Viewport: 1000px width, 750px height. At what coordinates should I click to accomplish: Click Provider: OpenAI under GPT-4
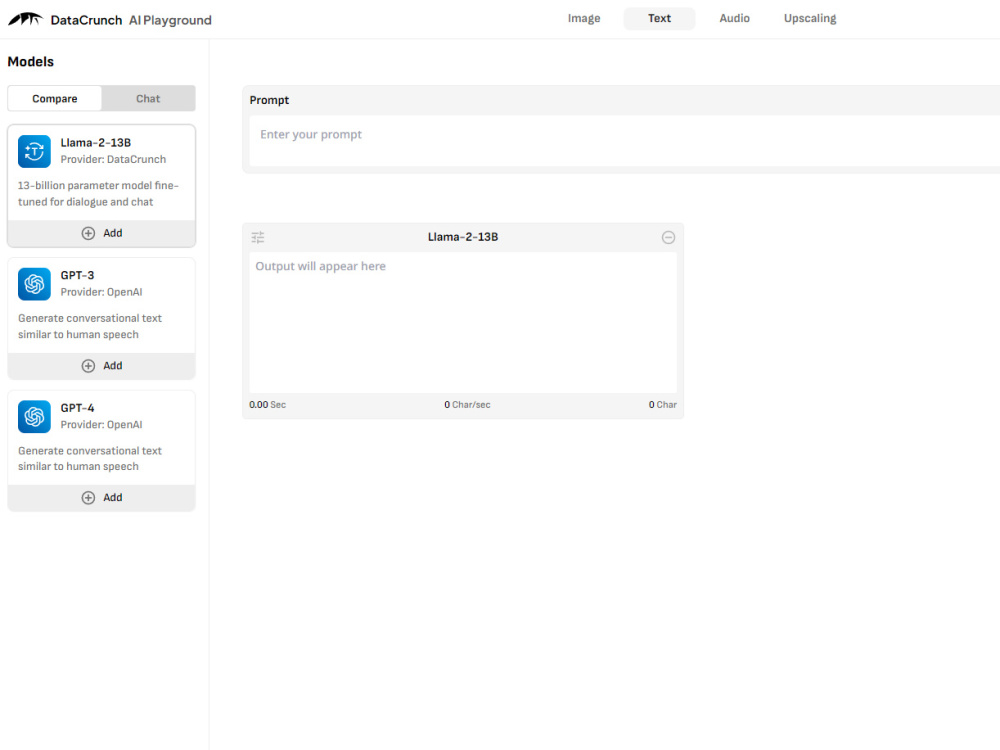[101, 425]
